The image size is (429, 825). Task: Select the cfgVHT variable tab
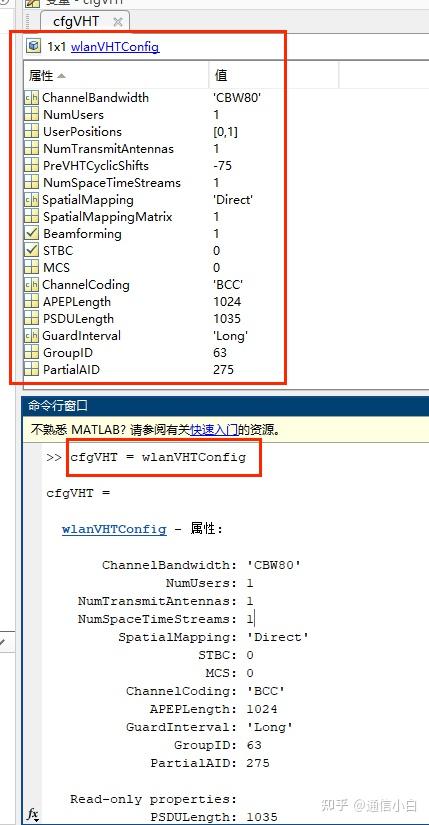point(76,22)
